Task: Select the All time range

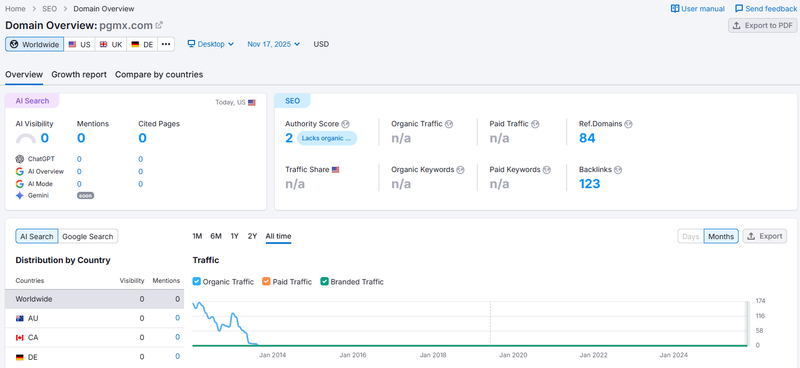Action: tap(279, 236)
